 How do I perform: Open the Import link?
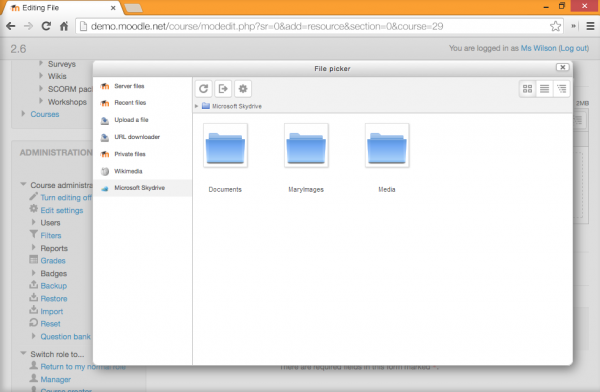(52, 312)
